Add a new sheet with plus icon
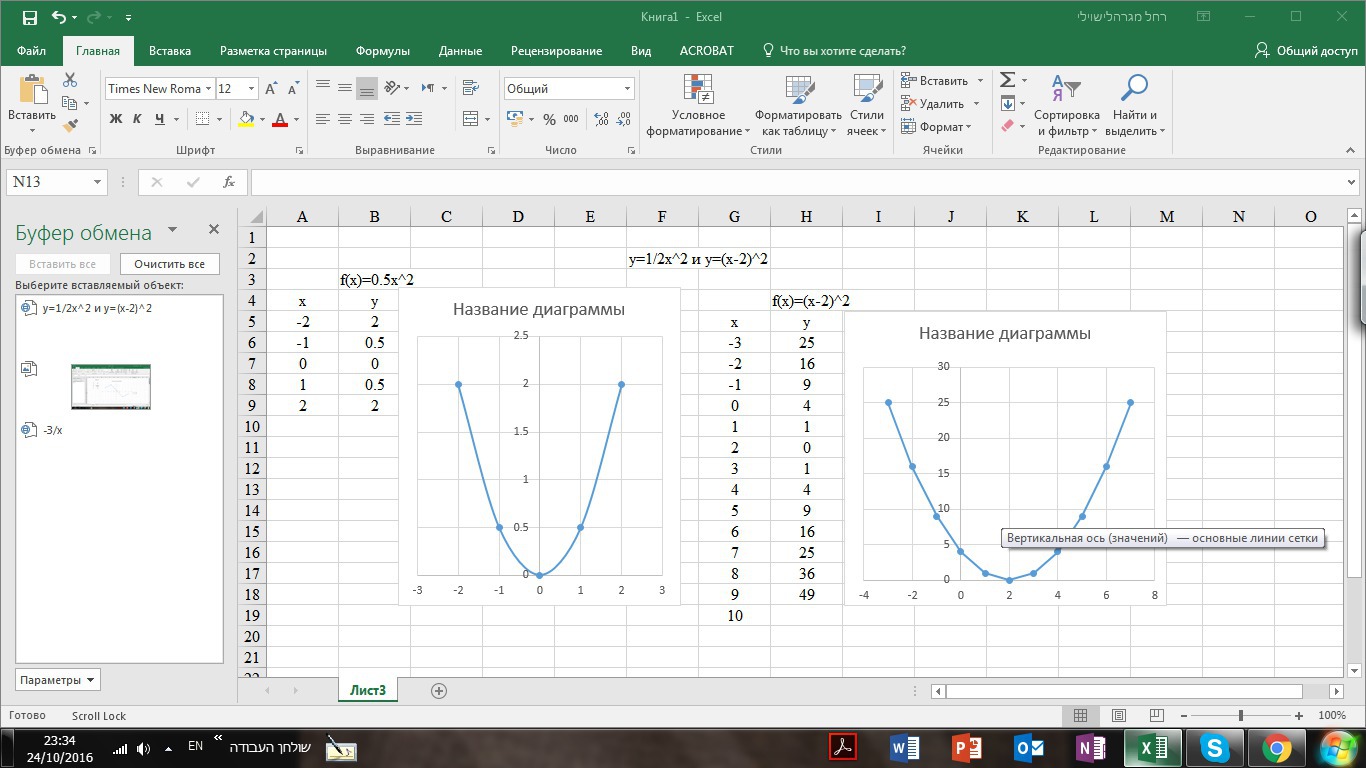Image resolution: width=1366 pixels, height=768 pixels. pyautogui.click(x=438, y=690)
